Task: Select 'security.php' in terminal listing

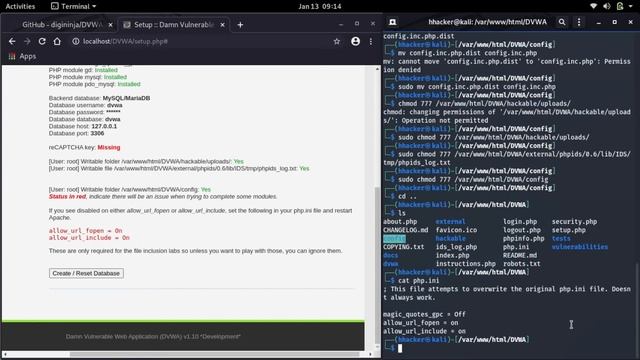Action: (x=574, y=222)
